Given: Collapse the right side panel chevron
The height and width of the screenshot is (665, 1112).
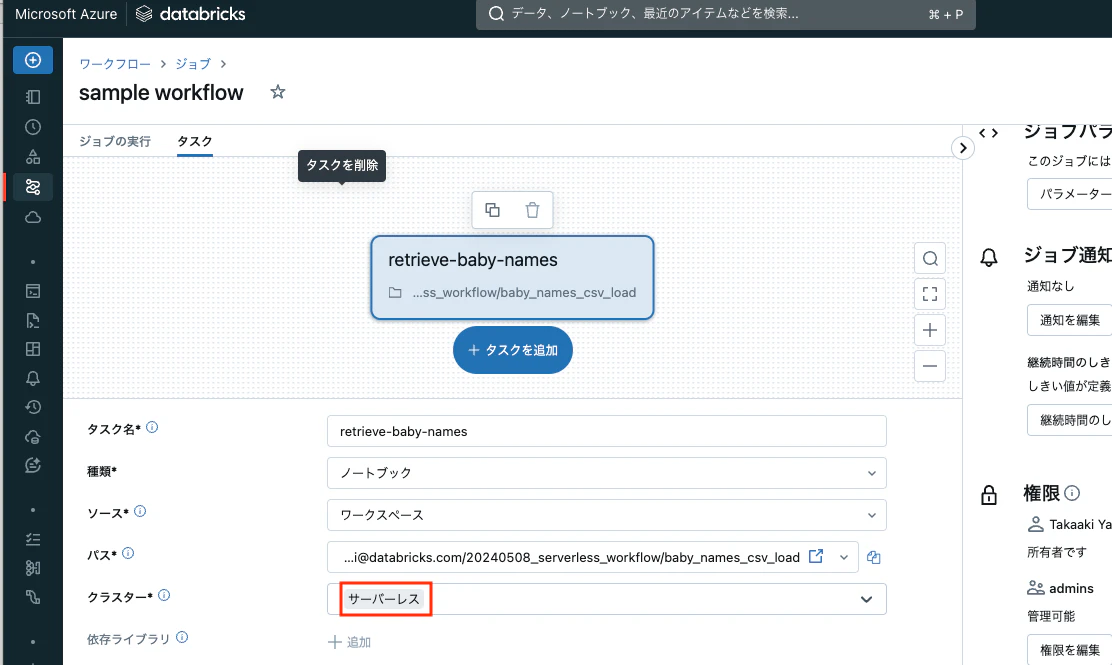Looking at the screenshot, I should [x=962, y=148].
